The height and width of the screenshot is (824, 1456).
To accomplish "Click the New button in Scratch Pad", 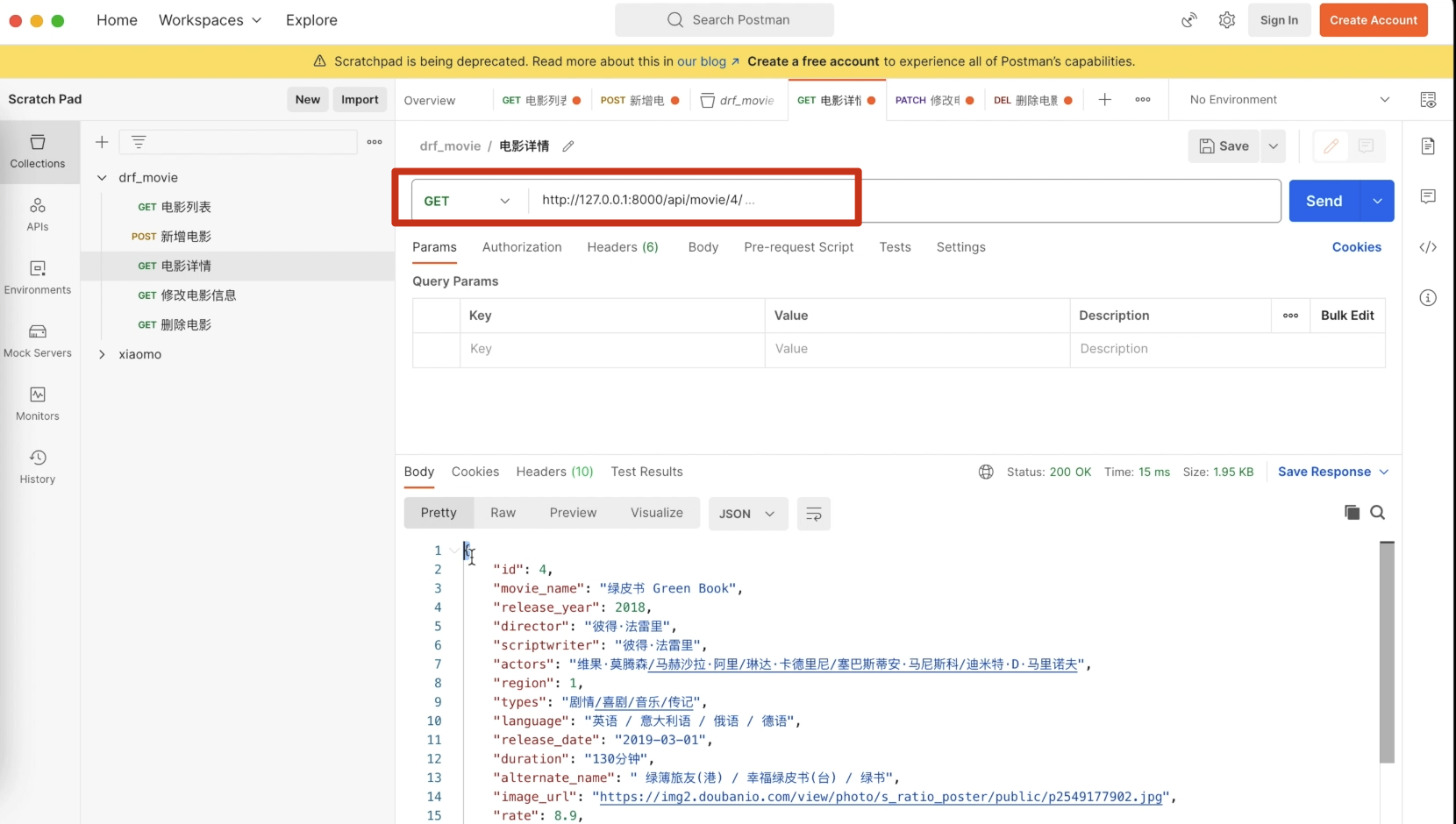I will (x=307, y=100).
